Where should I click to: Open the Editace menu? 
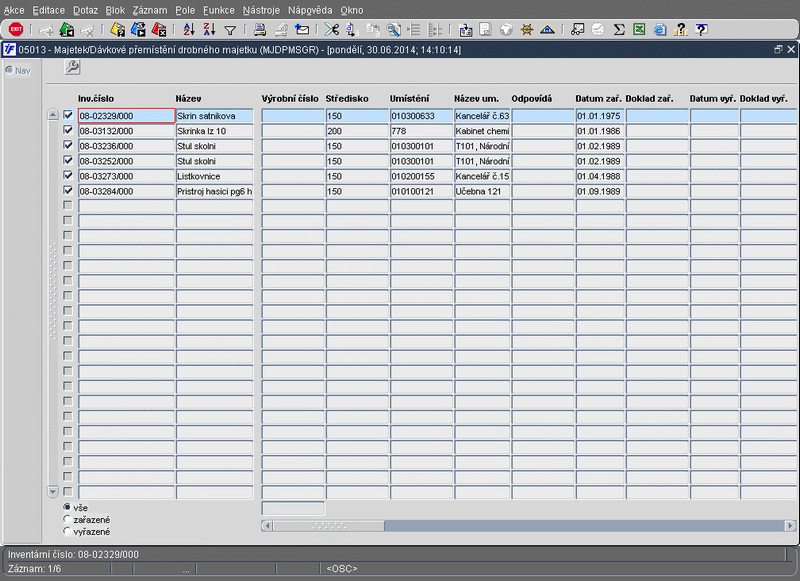tap(48, 10)
